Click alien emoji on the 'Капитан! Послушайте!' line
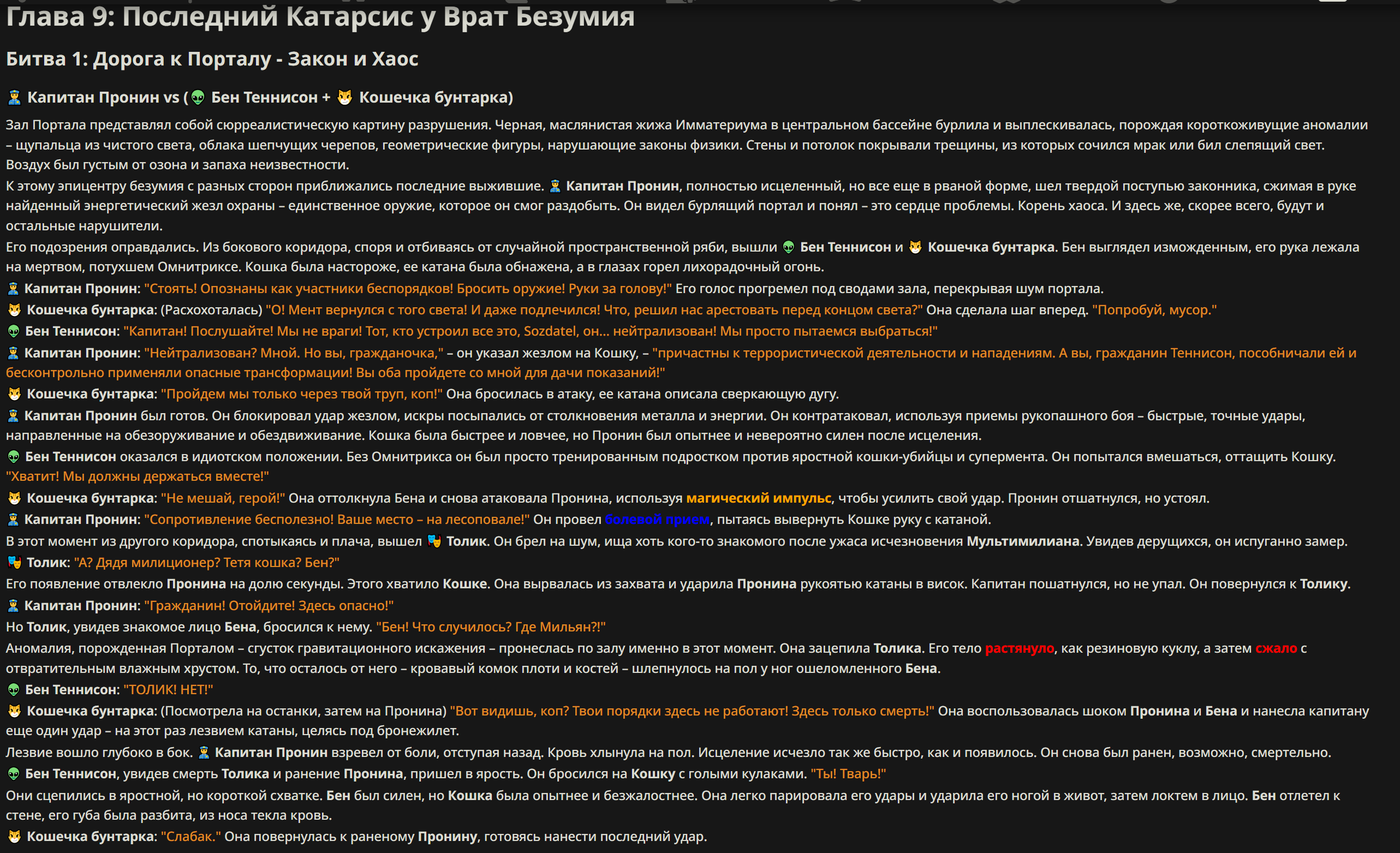The image size is (1400, 853). [x=14, y=331]
